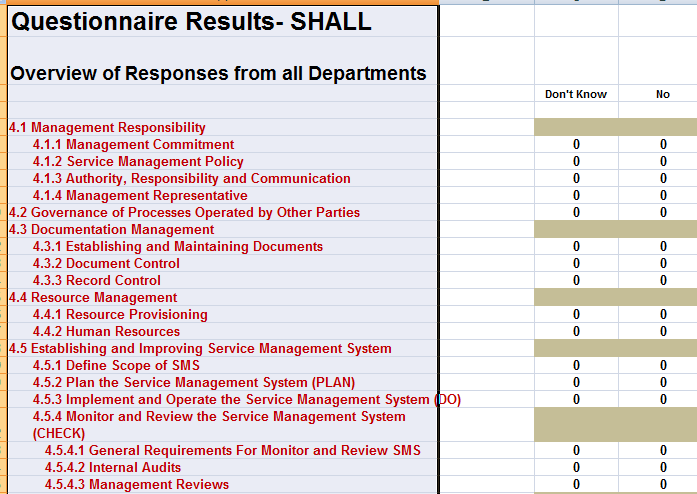Click Don't Know value for 4.3.3 Record Control
697x494 pixels.
tap(576, 280)
